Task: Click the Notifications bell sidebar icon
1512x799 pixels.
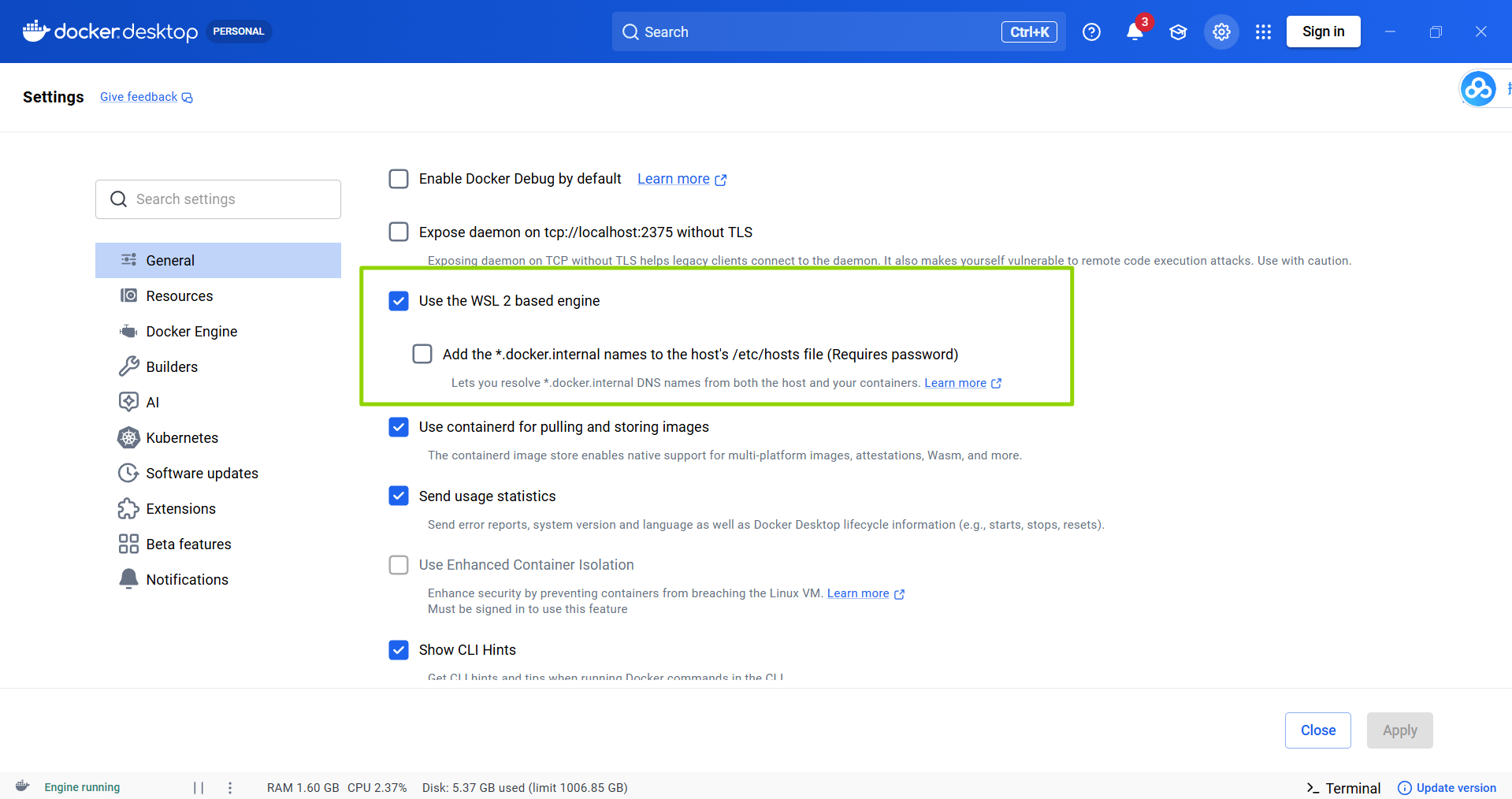Action: click(128, 579)
